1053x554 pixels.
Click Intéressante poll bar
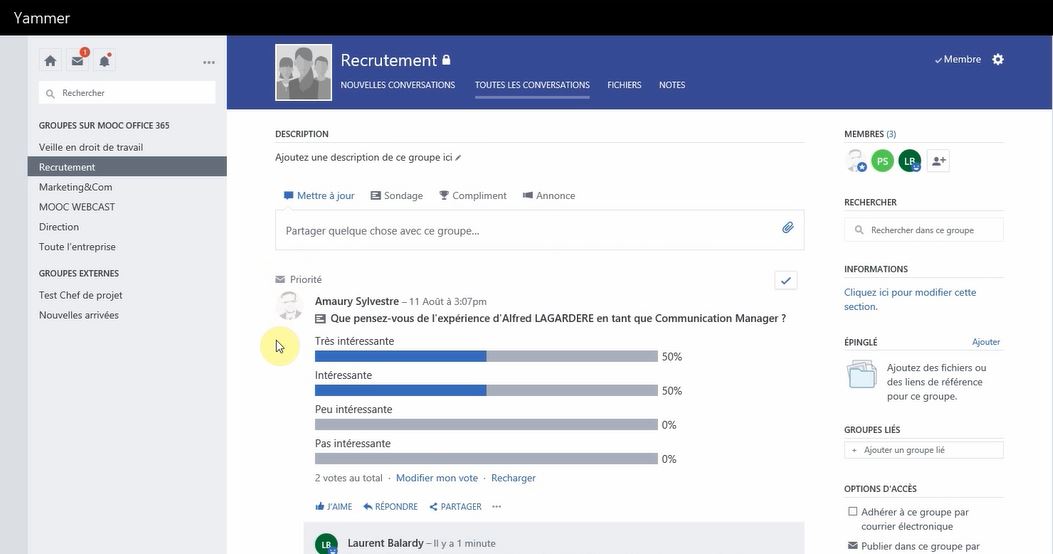point(486,390)
